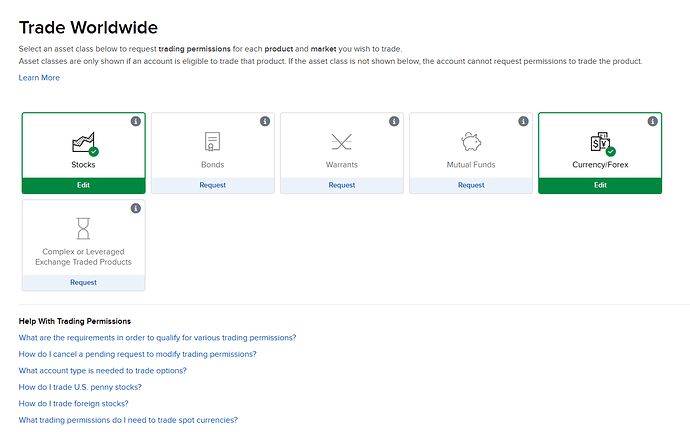Open 'How do I trade U.S. penny stocks?'
The height and width of the screenshot is (432, 690).
tap(80, 387)
